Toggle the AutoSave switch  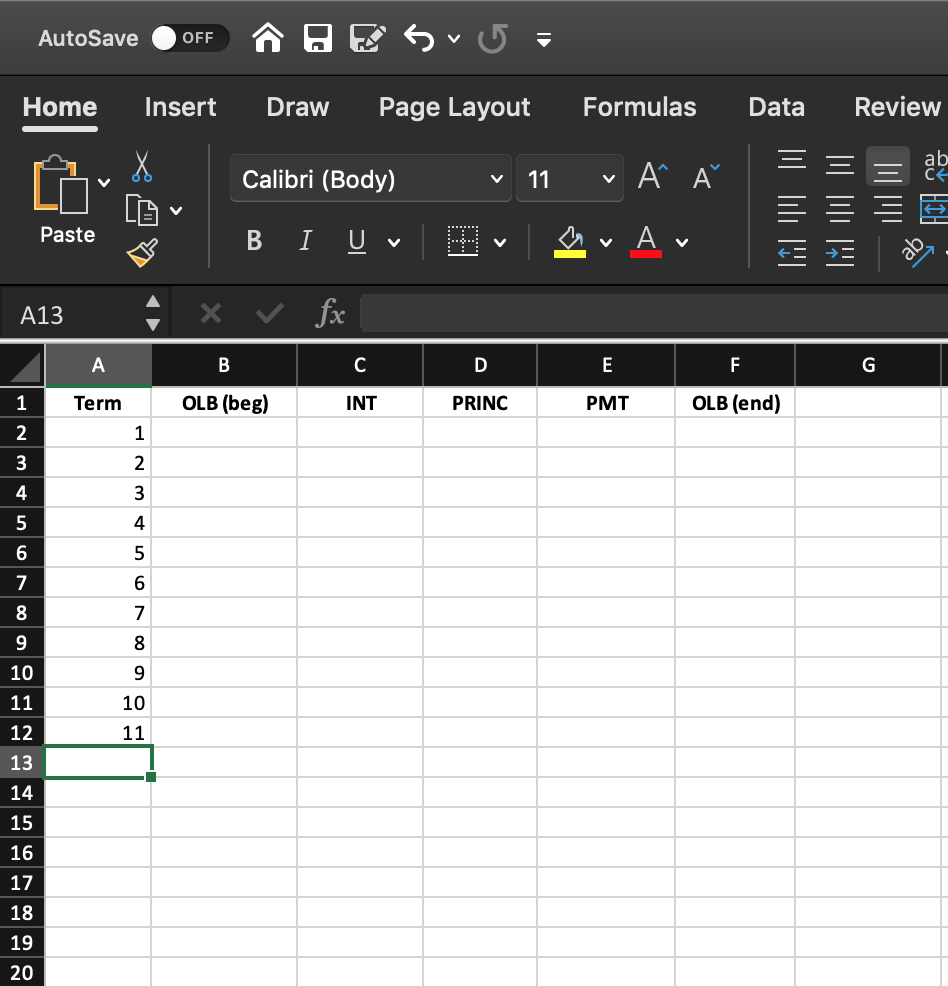(x=190, y=38)
